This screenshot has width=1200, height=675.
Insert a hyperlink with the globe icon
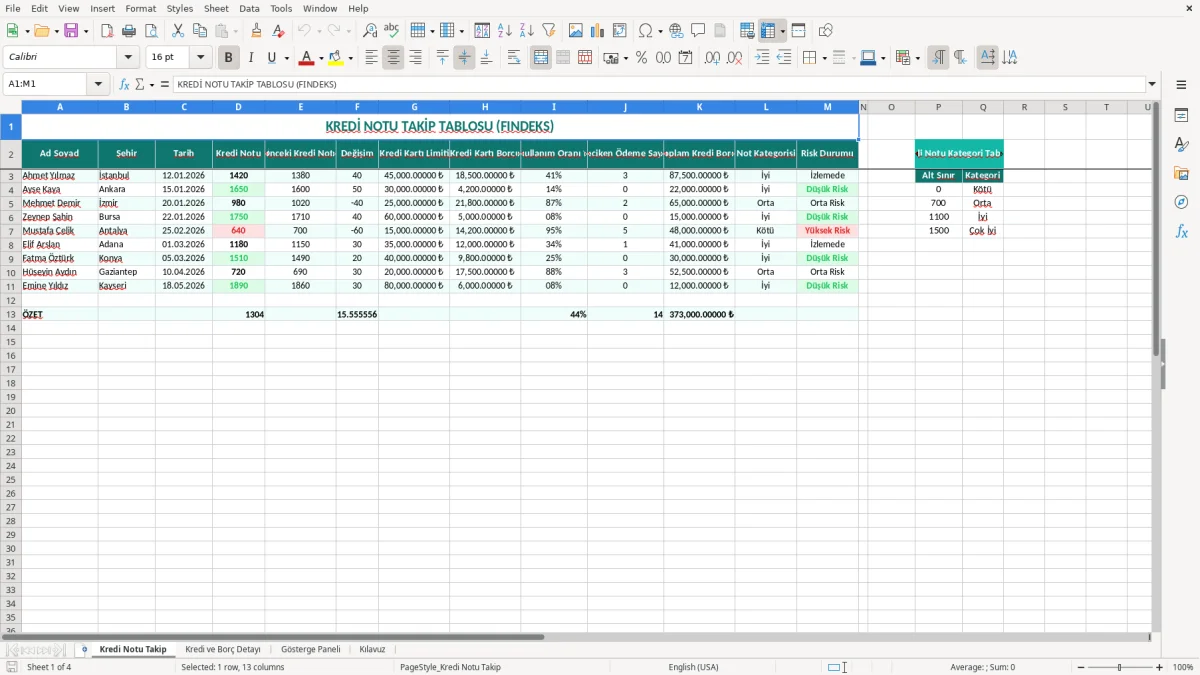(x=676, y=31)
